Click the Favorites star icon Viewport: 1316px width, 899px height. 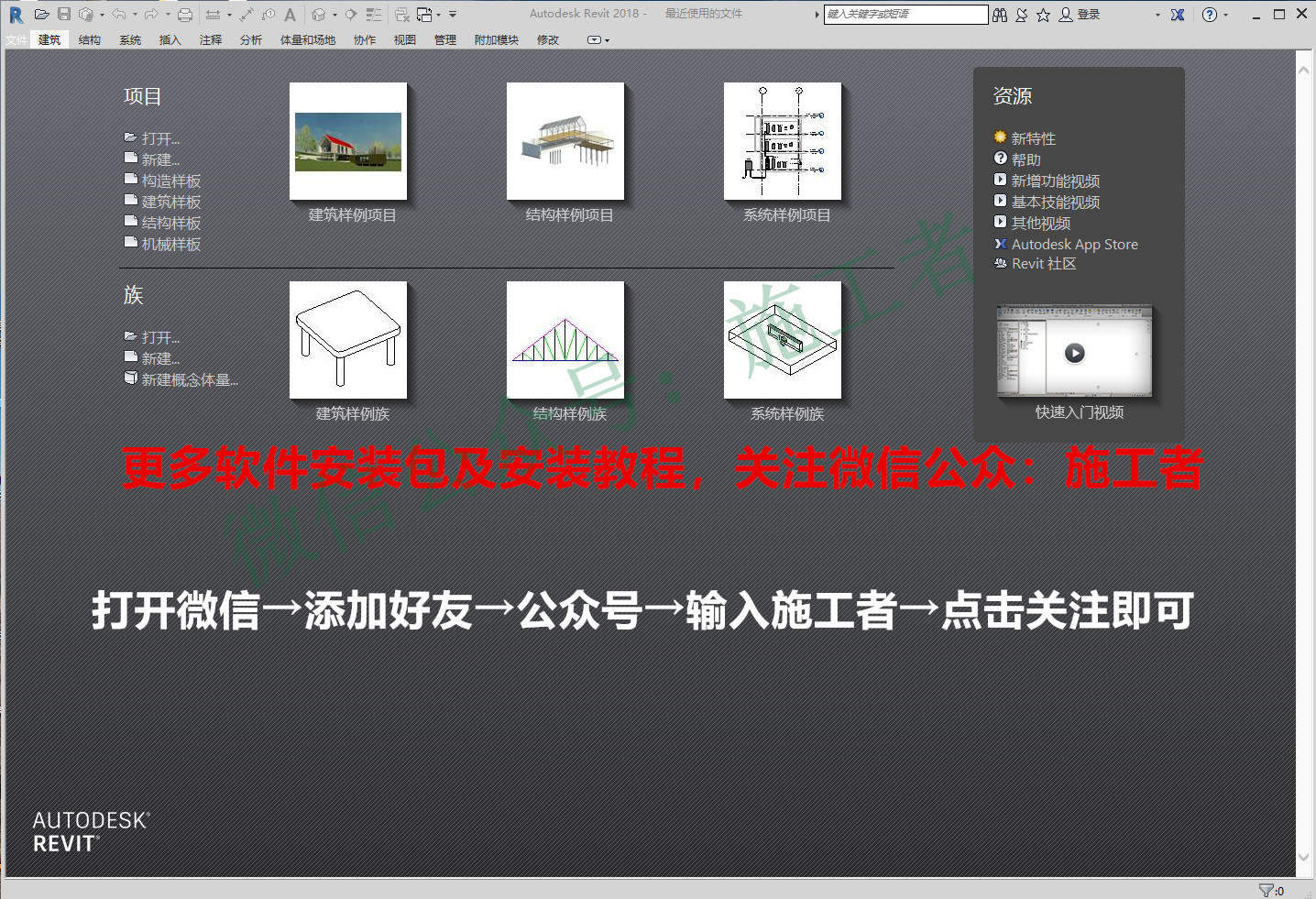tap(1044, 15)
